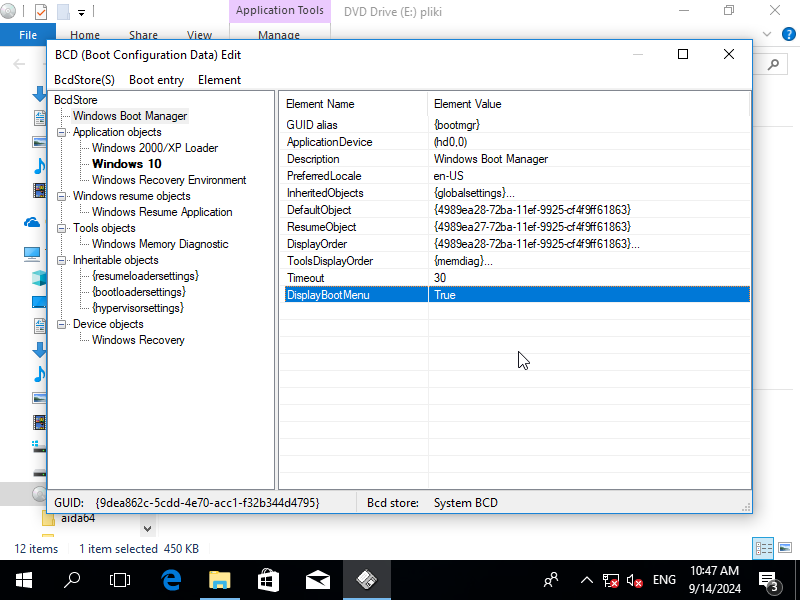This screenshot has width=800, height=600.
Task: Click the DisplayBootMenu True value
Action: (445, 295)
